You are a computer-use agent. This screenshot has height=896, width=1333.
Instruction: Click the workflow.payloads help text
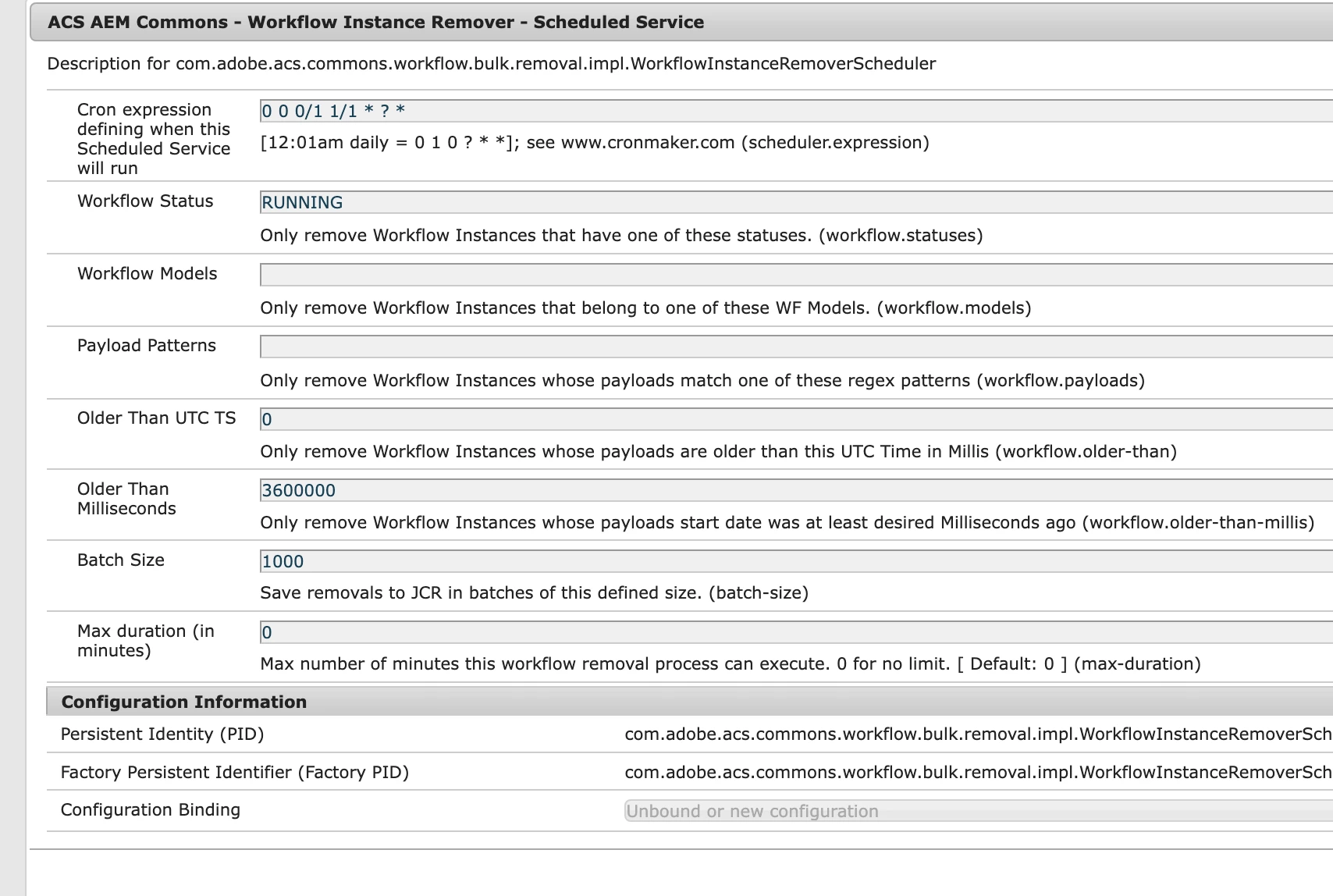coord(702,381)
